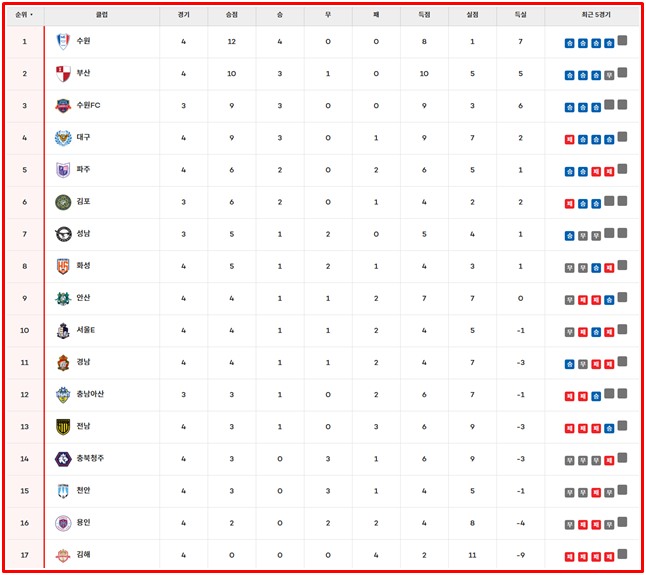Click the 승점 column header
Image resolution: width=646 pixels, height=575 pixels.
tap(232, 15)
